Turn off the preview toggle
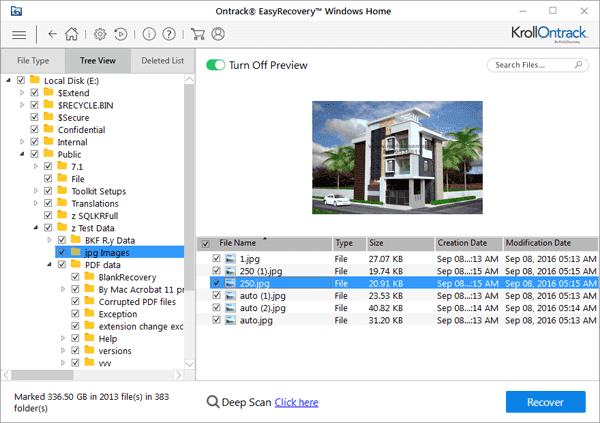Viewport: 600px width, 423px height. (x=215, y=65)
